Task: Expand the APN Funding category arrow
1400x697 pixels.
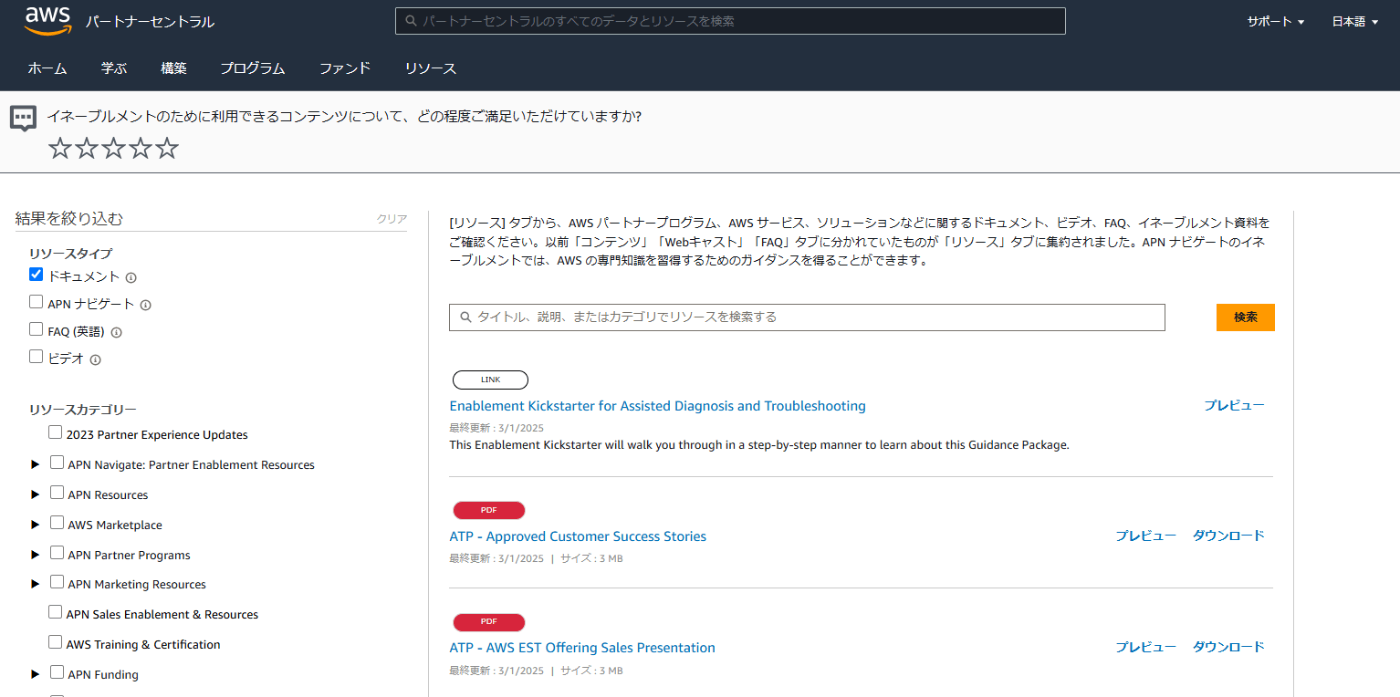Action: (35, 674)
